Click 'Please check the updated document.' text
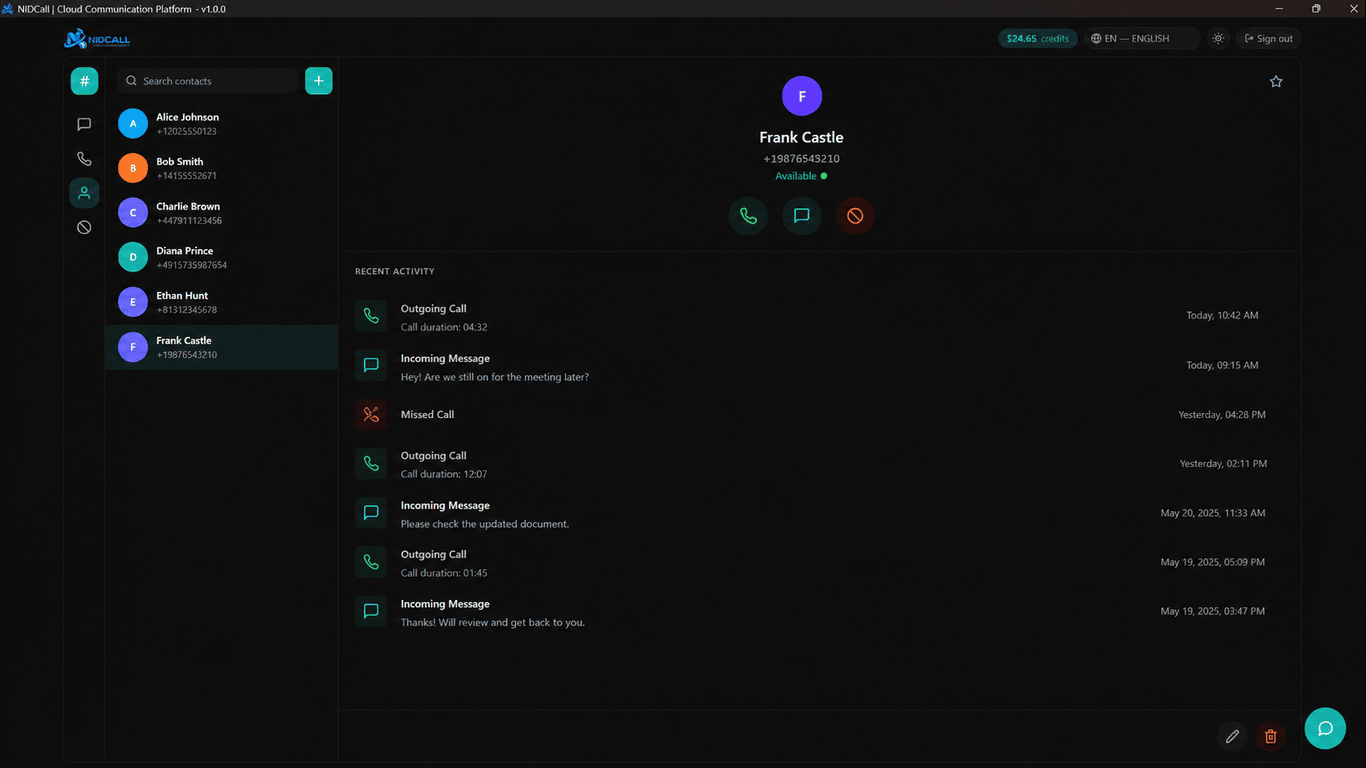The height and width of the screenshot is (768, 1366). (485, 524)
